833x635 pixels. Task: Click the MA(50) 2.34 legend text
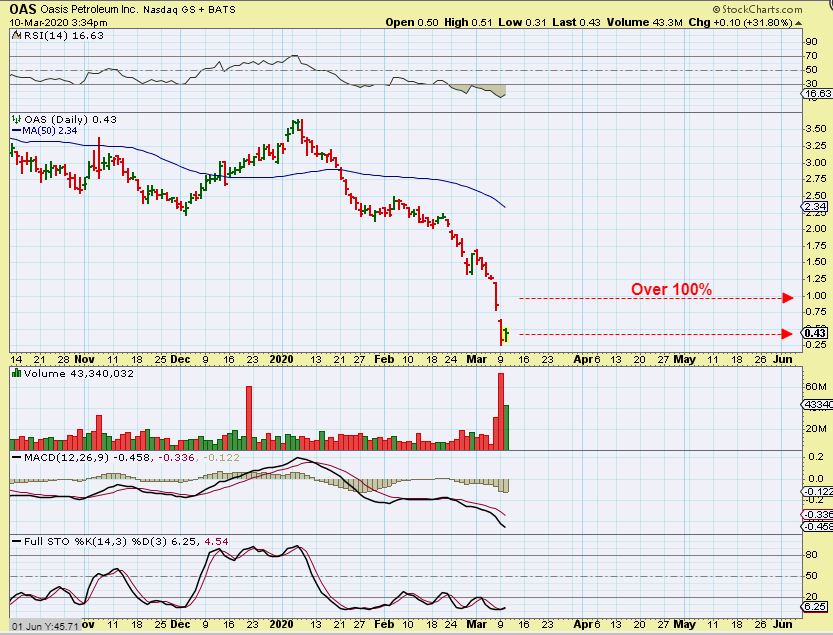(x=49, y=130)
